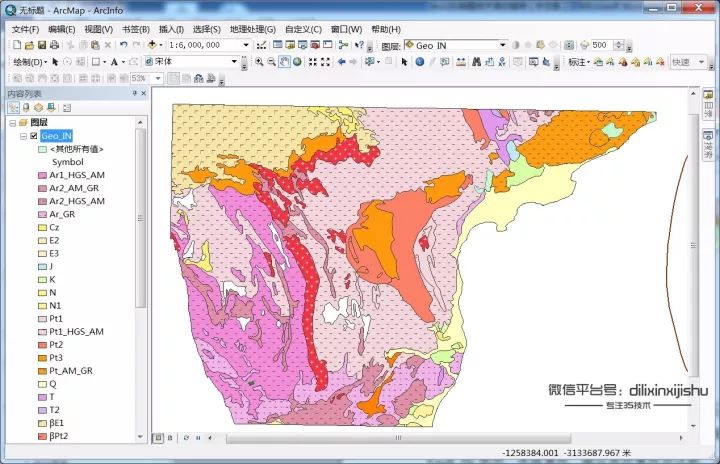This screenshot has width=720, height=464.
Task: Go back to previous extent
Action: click(342, 62)
